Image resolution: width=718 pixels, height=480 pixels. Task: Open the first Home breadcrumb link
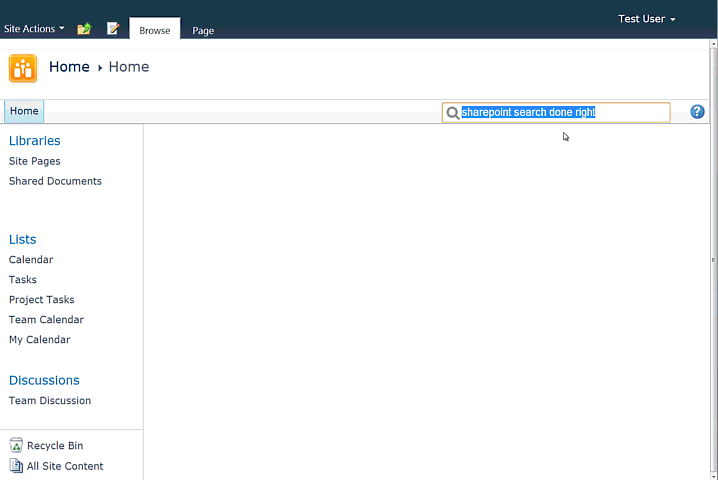click(x=69, y=67)
